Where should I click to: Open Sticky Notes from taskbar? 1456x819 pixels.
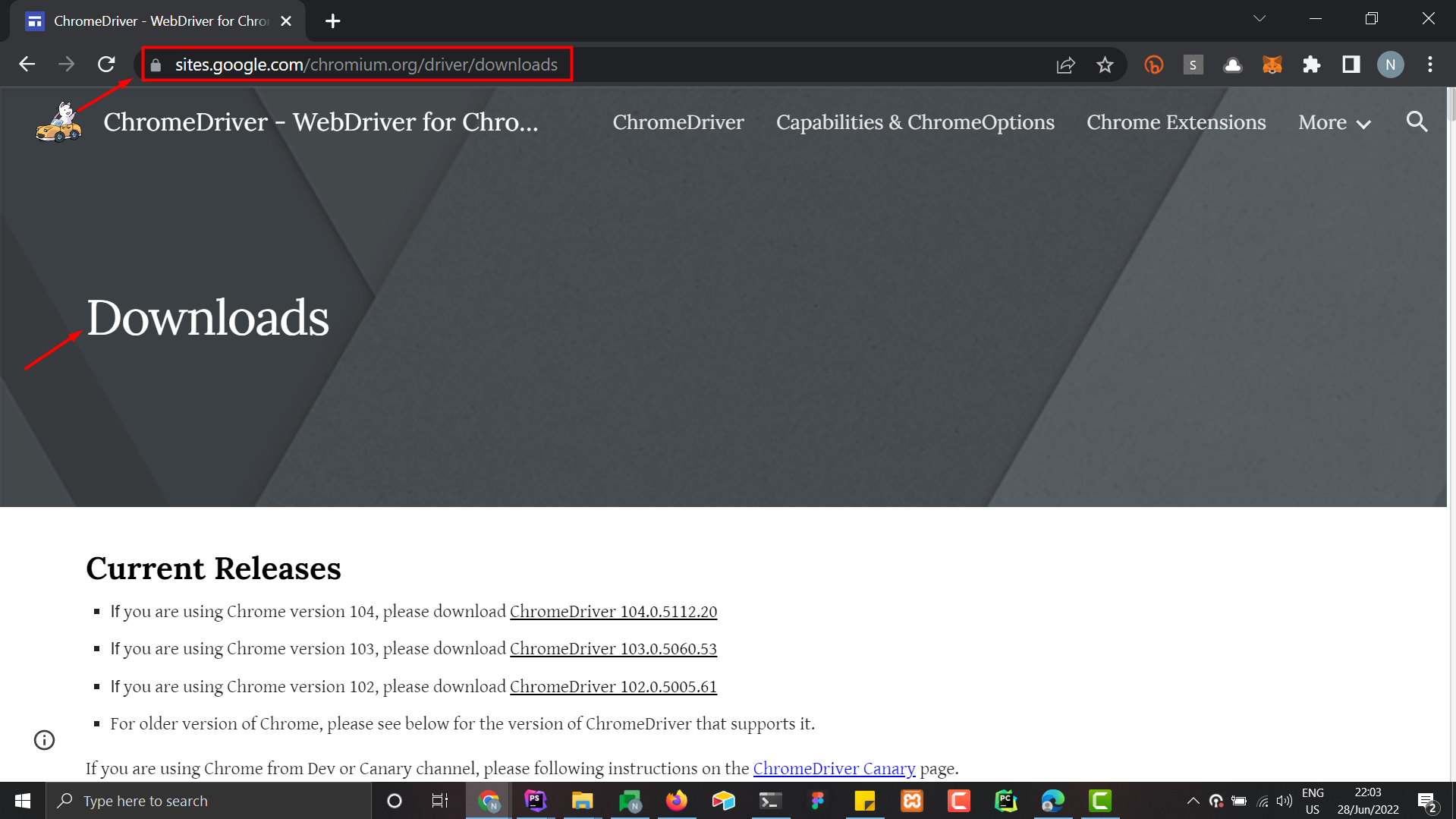pyautogui.click(x=865, y=801)
